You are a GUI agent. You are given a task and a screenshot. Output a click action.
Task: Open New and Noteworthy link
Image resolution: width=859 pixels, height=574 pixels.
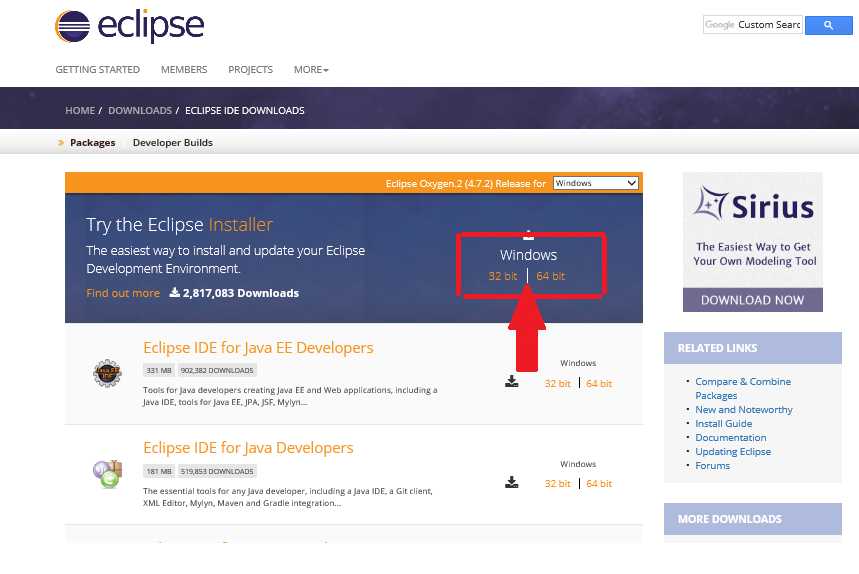pos(744,410)
